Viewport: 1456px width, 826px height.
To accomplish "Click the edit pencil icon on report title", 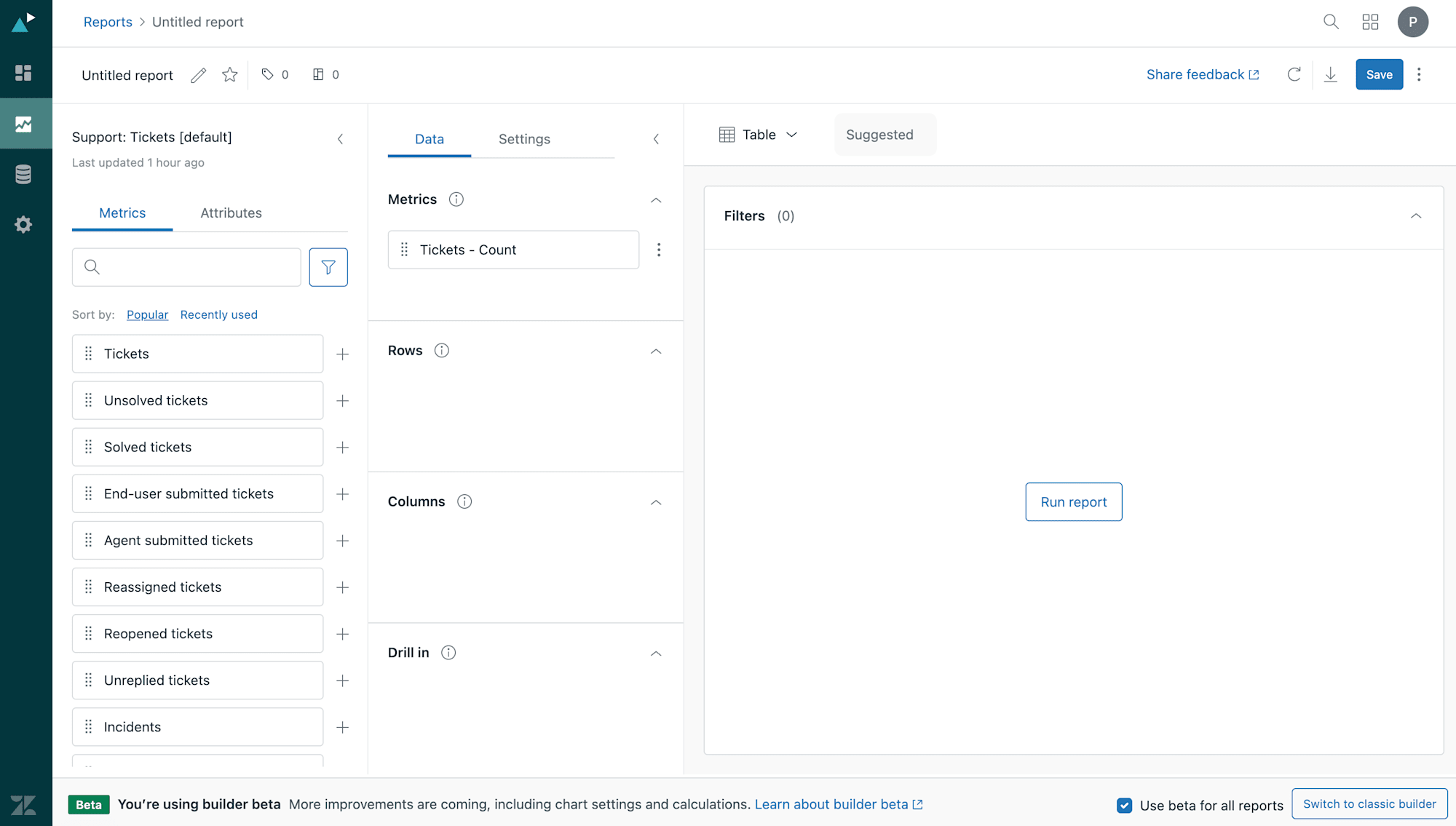I will pyautogui.click(x=197, y=74).
